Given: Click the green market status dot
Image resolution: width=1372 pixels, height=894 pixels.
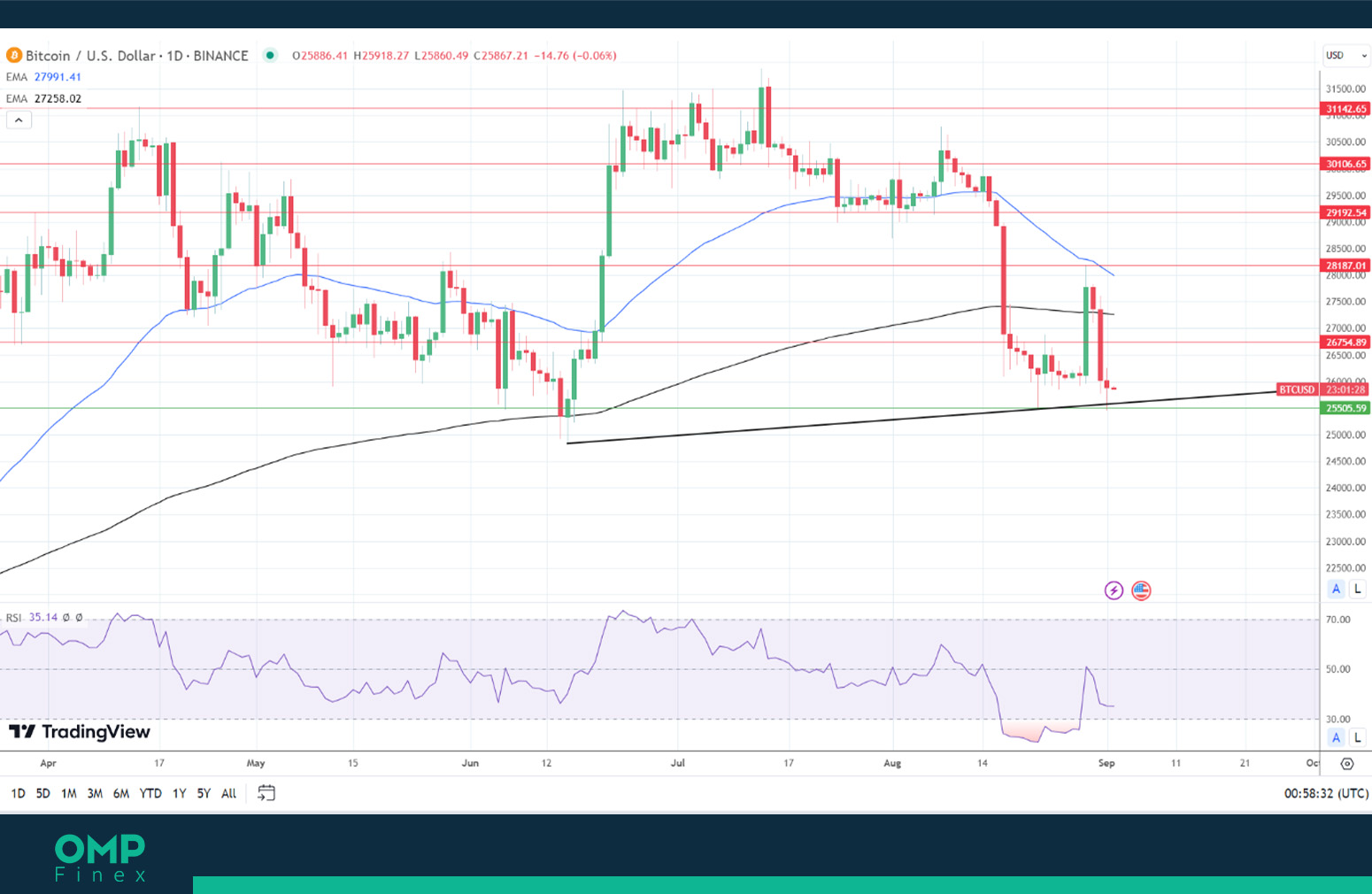Looking at the screenshot, I should pyautogui.click(x=270, y=55).
